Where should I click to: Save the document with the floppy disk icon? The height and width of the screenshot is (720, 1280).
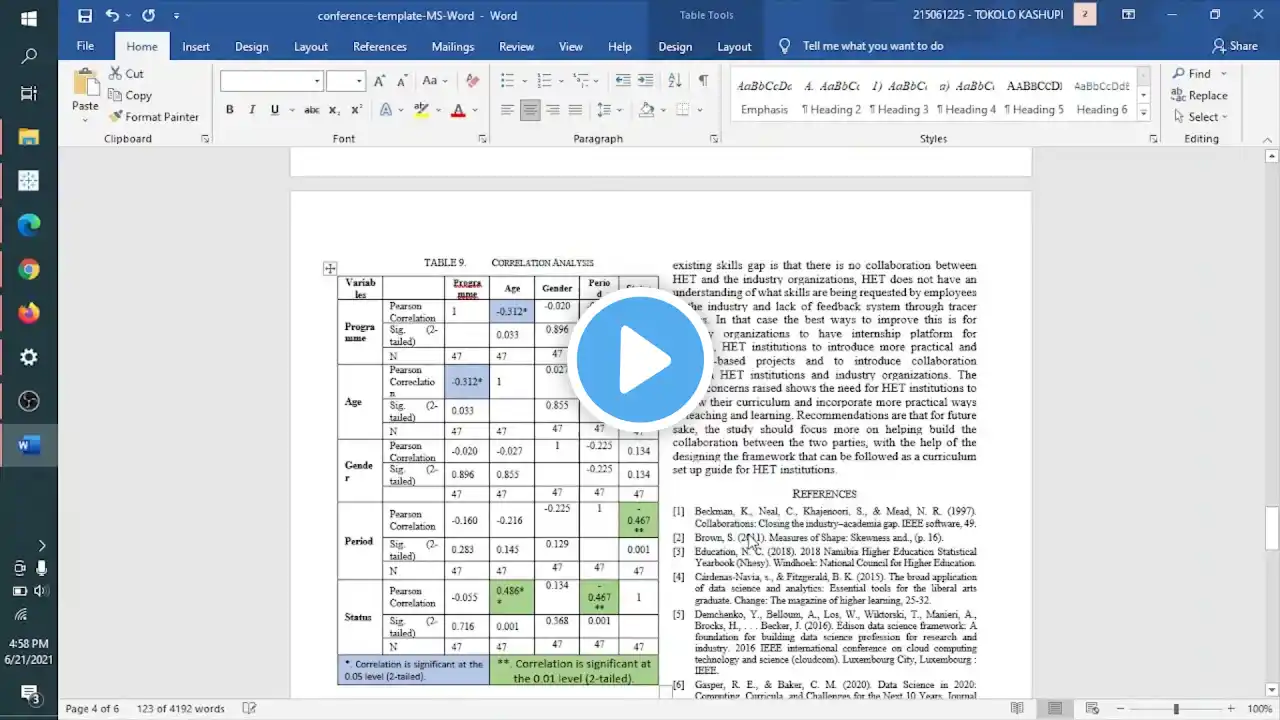(85, 15)
